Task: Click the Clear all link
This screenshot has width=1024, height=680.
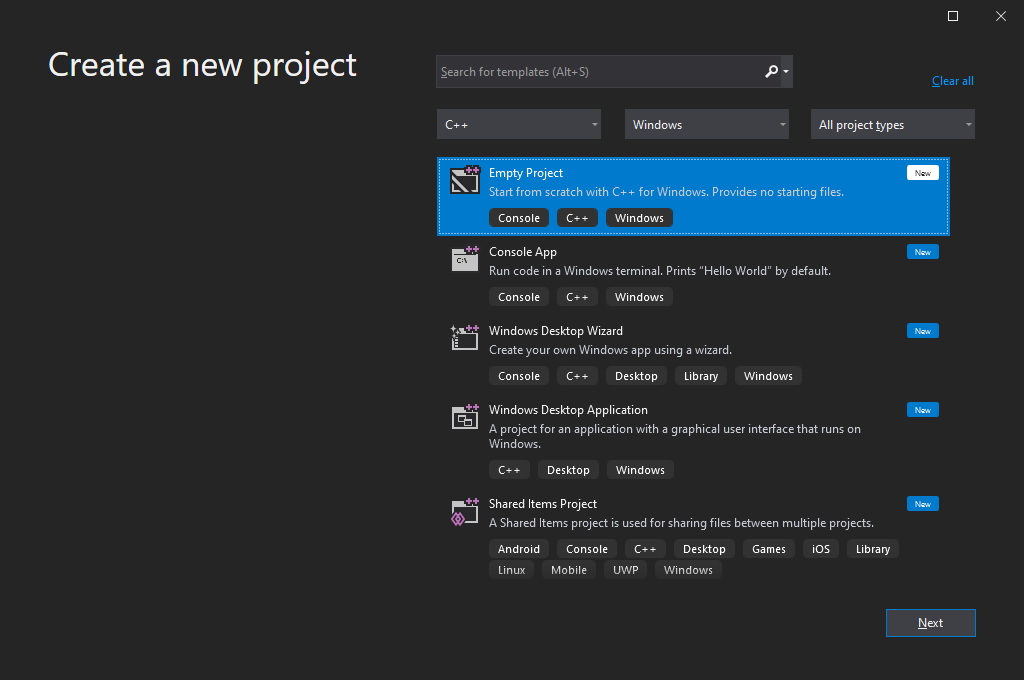Action: tap(952, 81)
